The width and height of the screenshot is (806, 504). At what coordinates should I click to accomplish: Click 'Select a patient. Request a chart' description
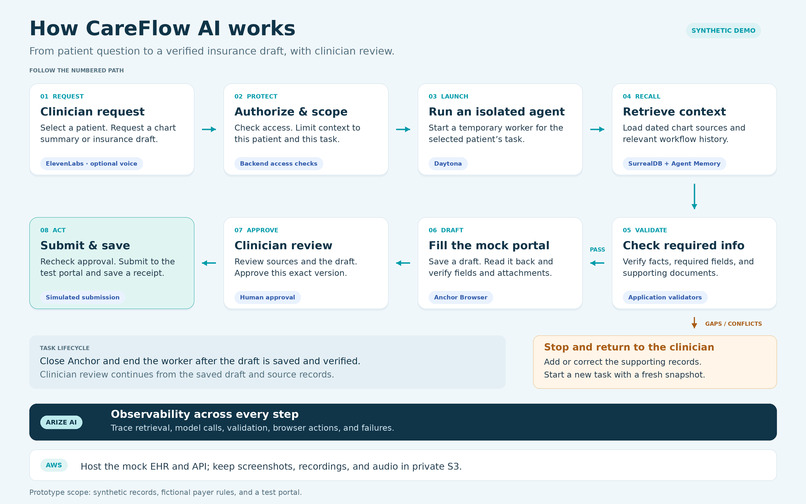(x=108, y=133)
